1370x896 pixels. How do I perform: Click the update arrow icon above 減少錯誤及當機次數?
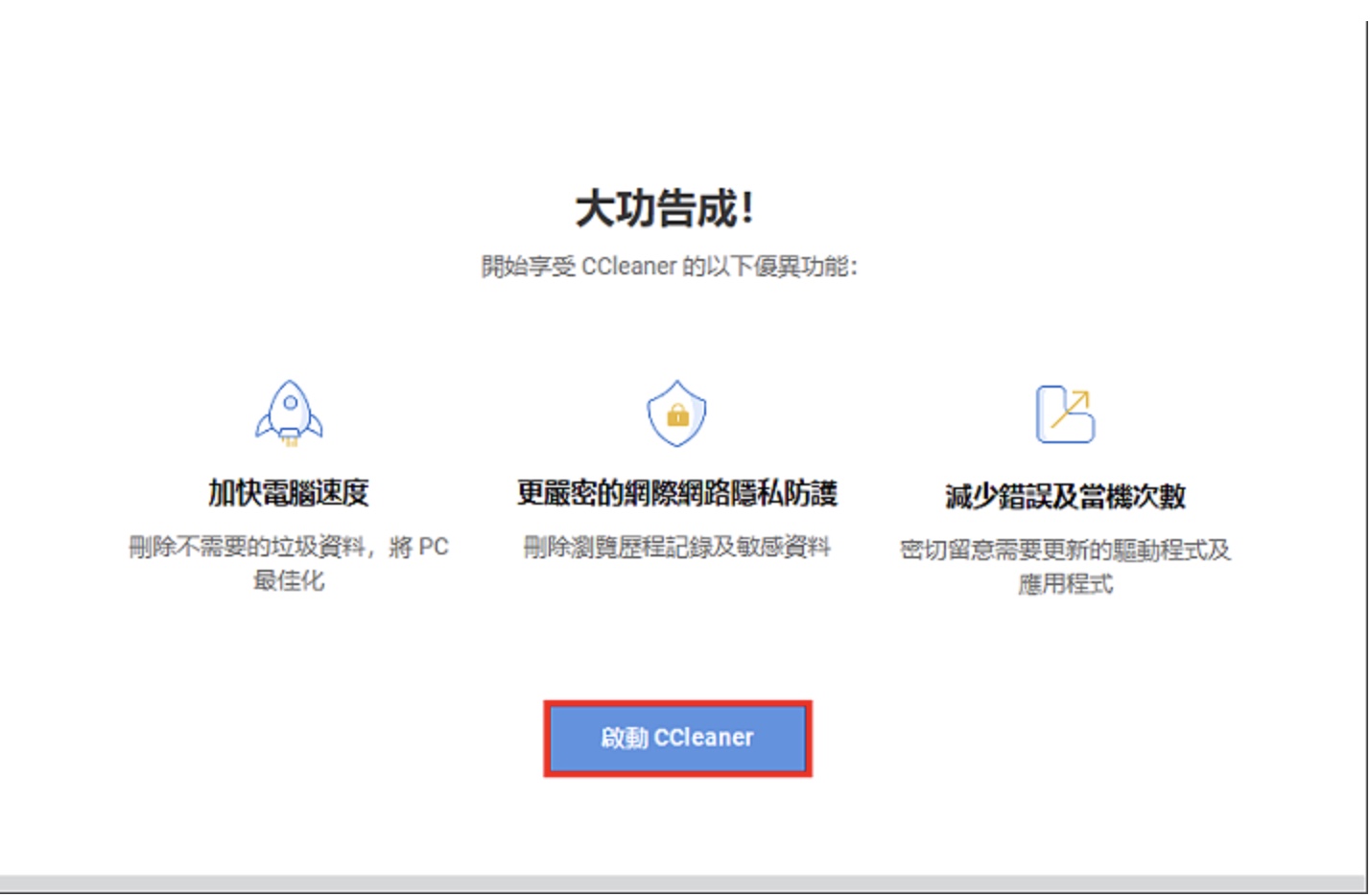point(1065,413)
